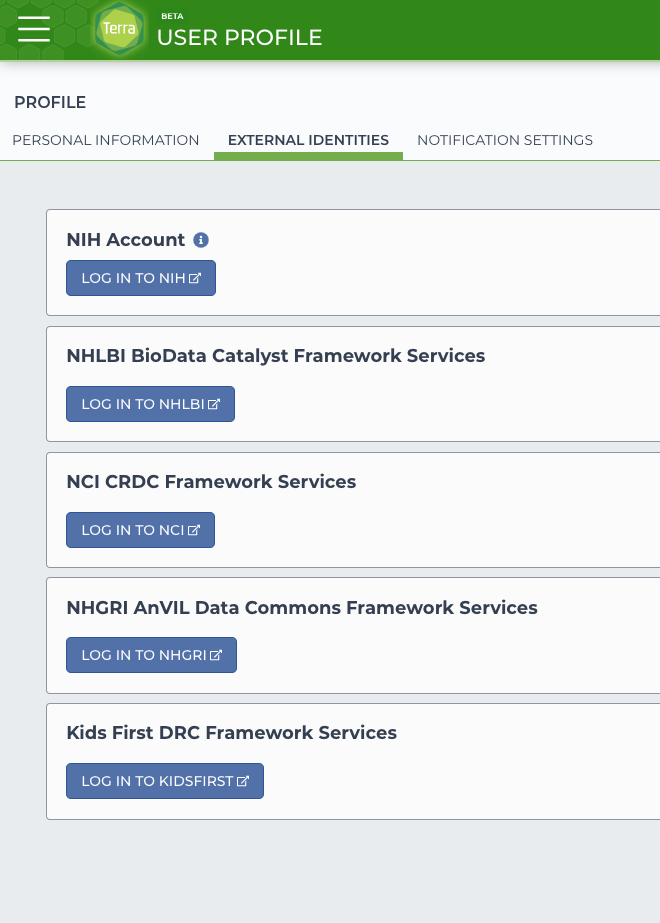
Task: Select the External Identities tab
Action: coord(308,140)
